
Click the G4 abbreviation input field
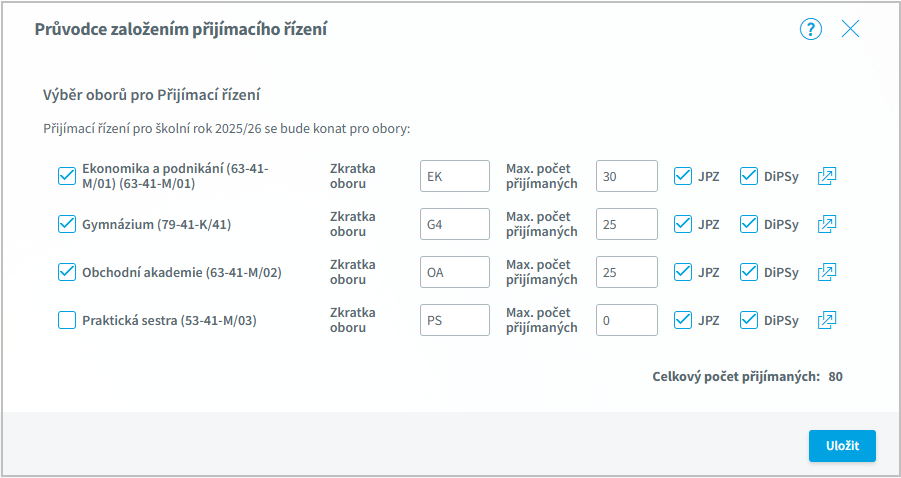pyautogui.click(x=455, y=224)
